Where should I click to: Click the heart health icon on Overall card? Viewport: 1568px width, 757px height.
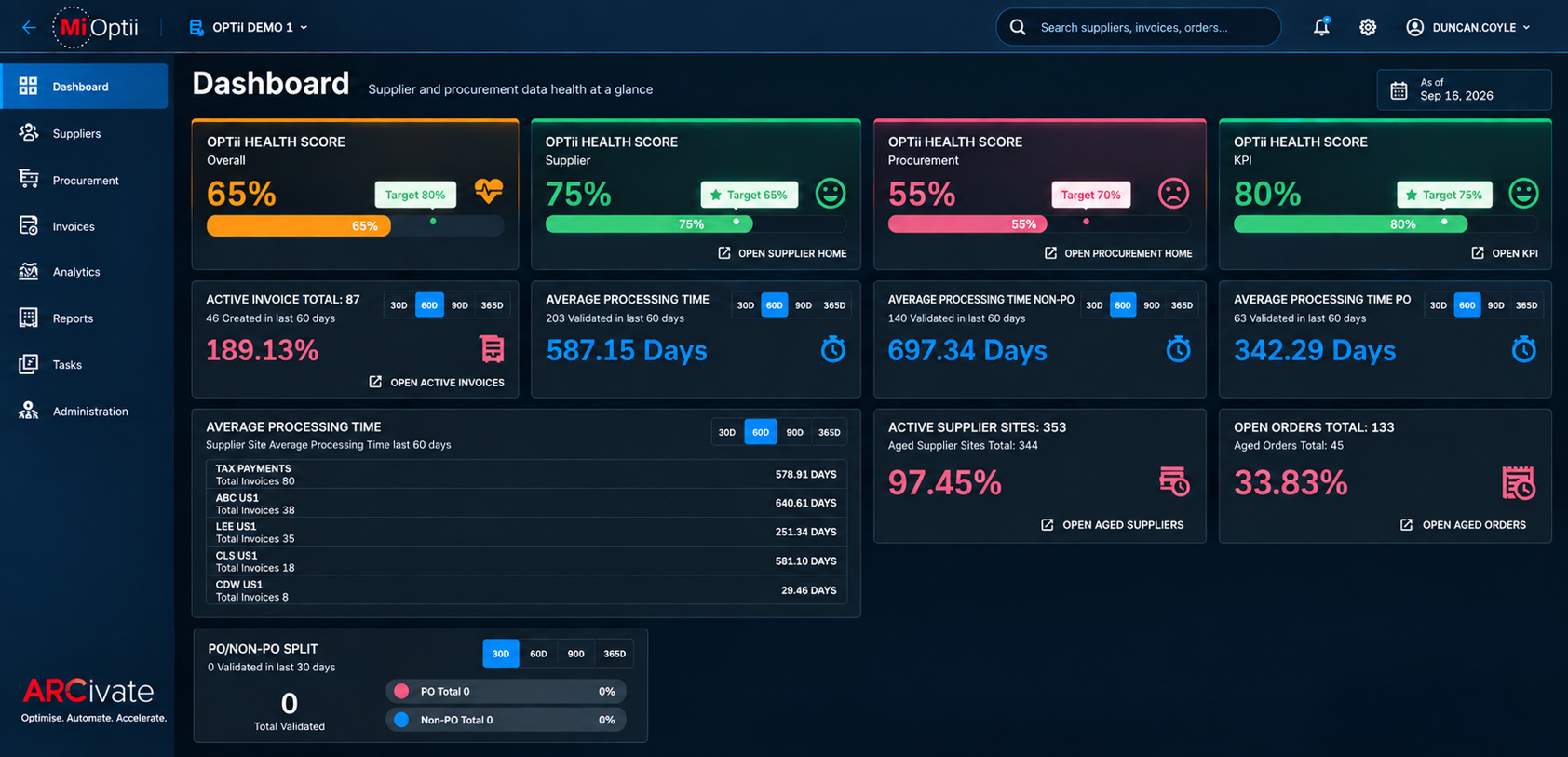[x=489, y=192]
